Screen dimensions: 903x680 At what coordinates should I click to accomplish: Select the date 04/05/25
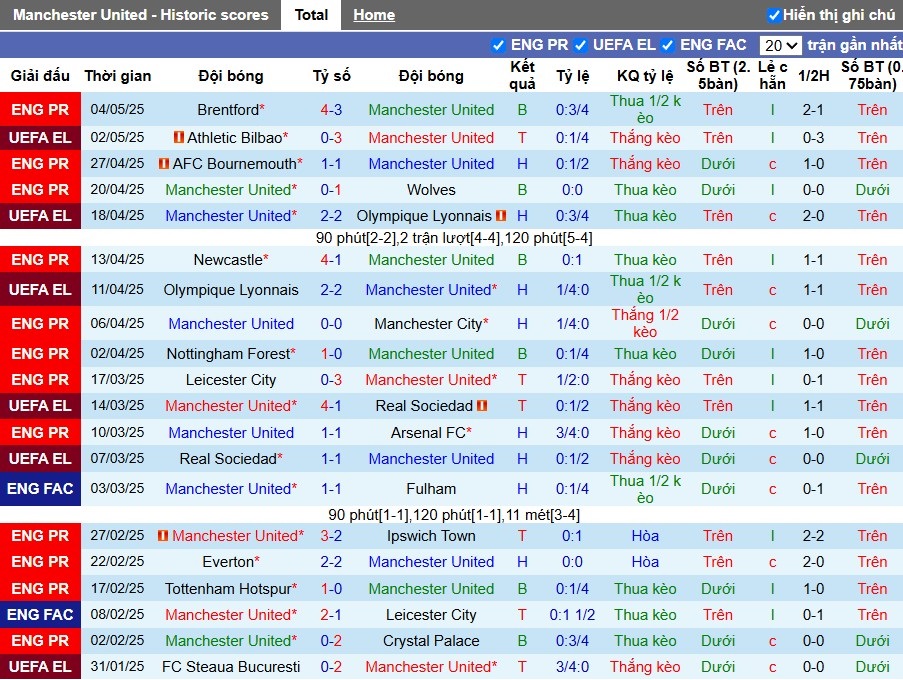[x=117, y=109]
